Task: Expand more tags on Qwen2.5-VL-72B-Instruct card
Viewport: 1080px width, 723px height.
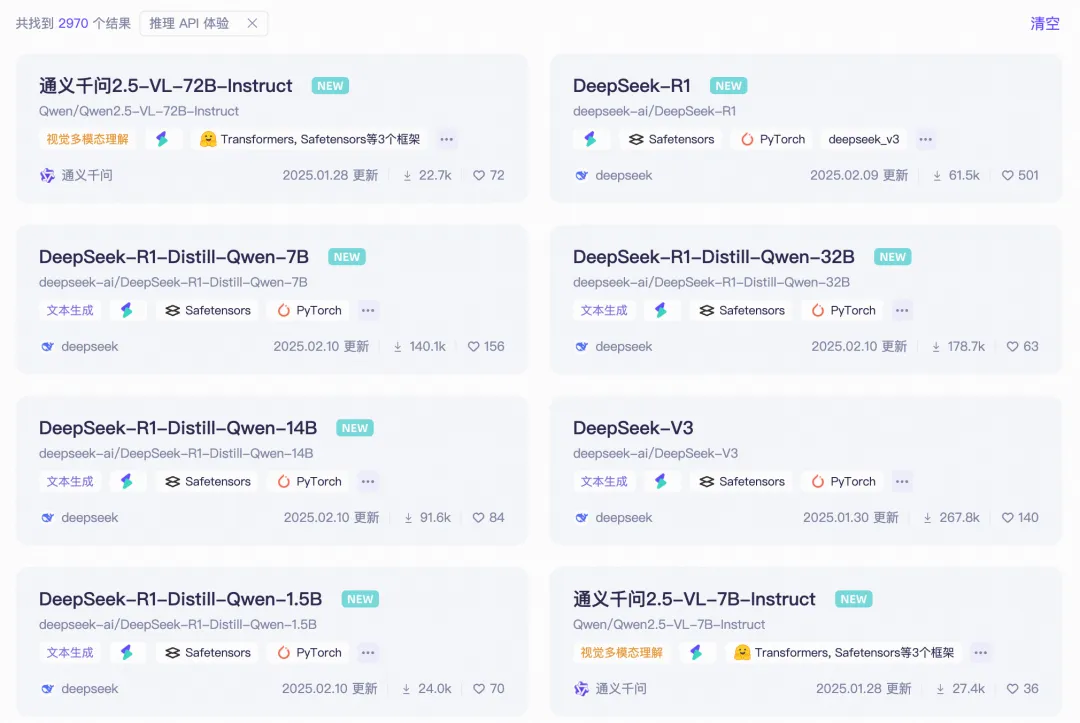Action: pos(446,139)
